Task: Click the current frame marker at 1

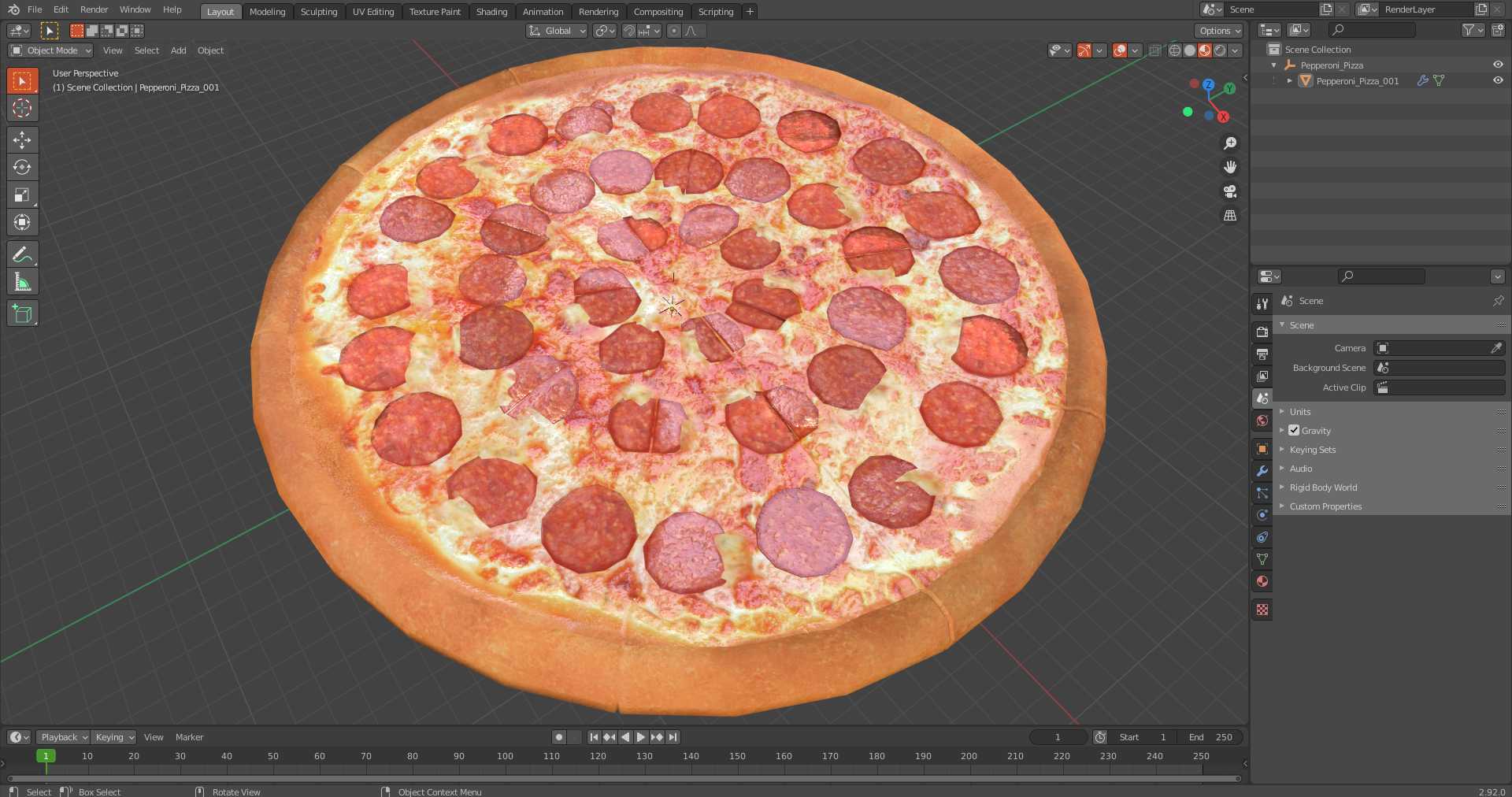Action: click(46, 756)
